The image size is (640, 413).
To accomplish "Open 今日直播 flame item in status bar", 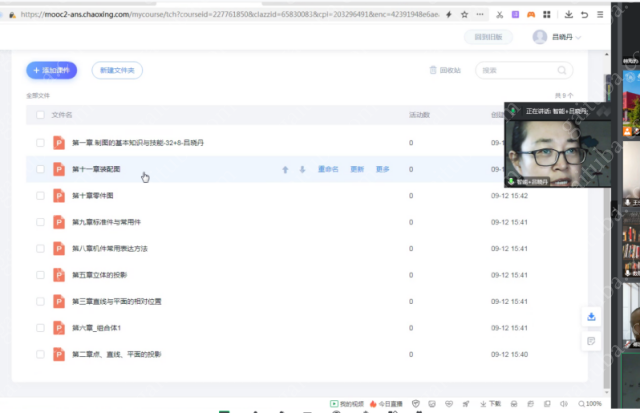I will tap(386, 404).
